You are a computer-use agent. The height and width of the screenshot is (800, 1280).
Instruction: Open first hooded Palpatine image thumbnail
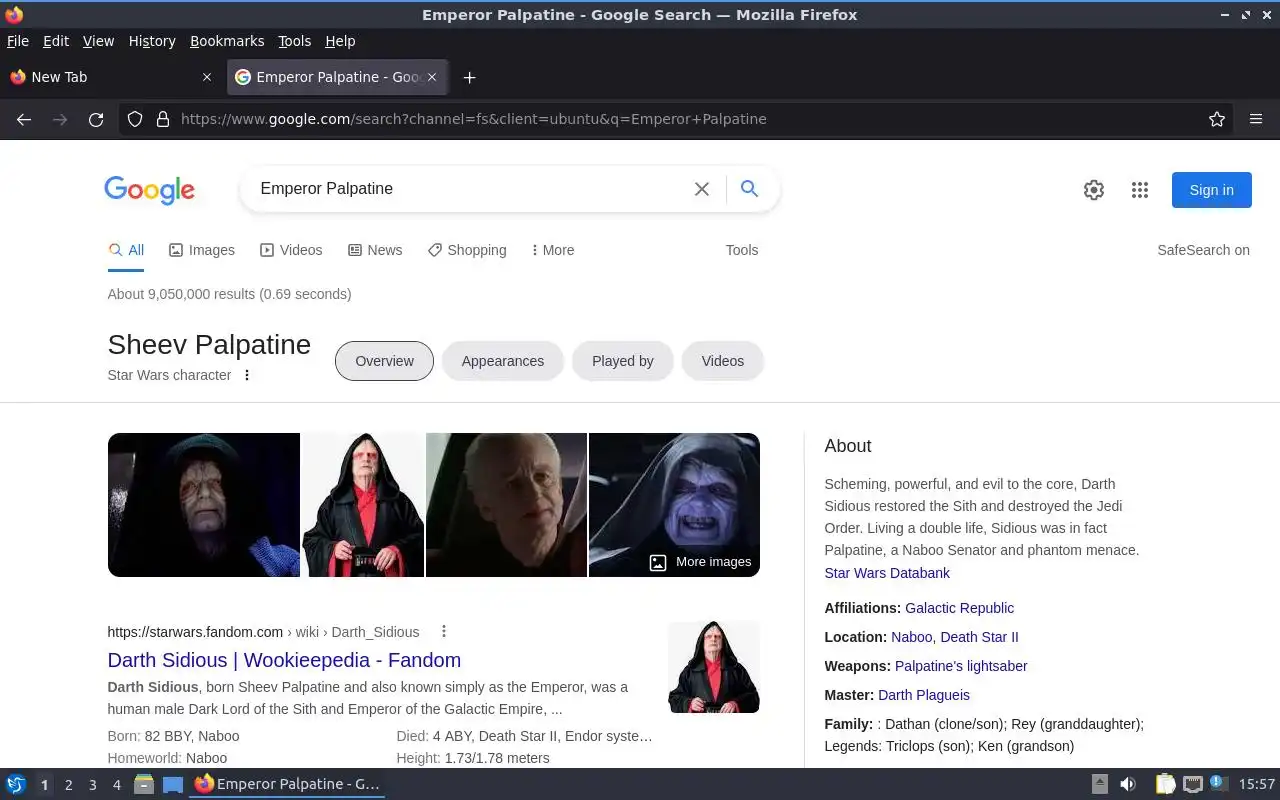point(204,505)
